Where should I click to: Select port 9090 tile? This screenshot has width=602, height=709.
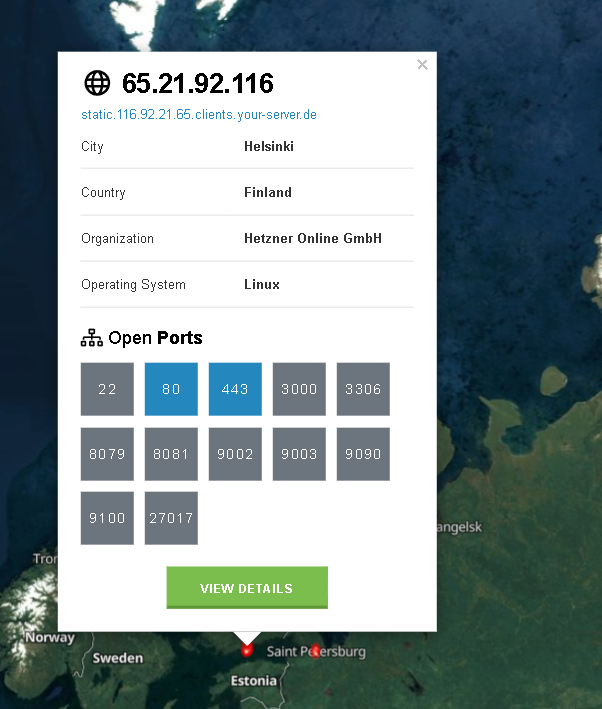pos(363,454)
